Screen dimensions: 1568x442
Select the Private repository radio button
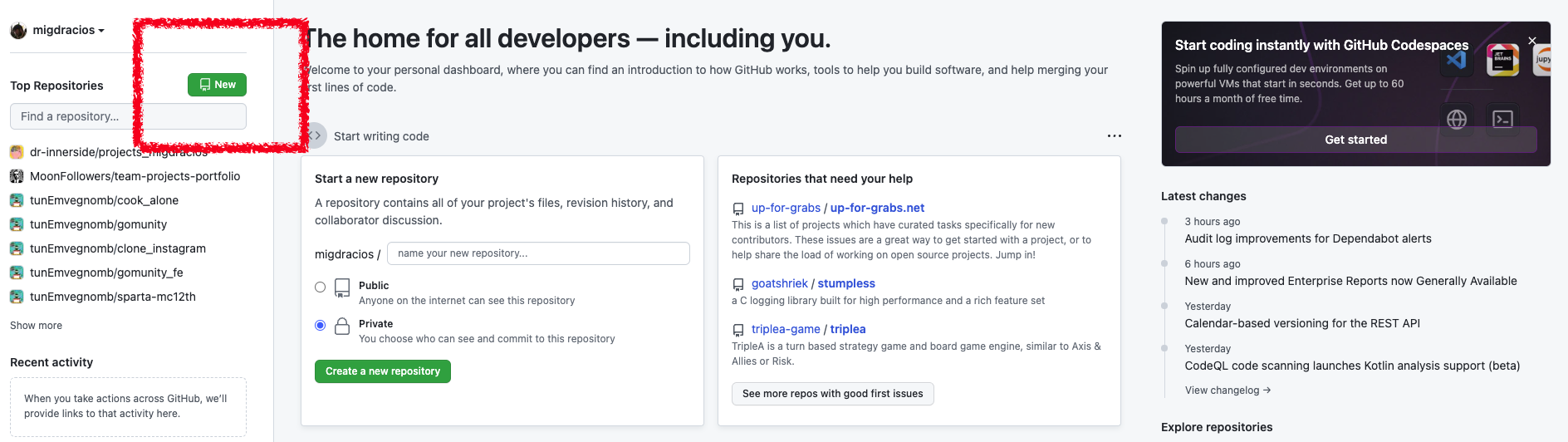coord(321,326)
